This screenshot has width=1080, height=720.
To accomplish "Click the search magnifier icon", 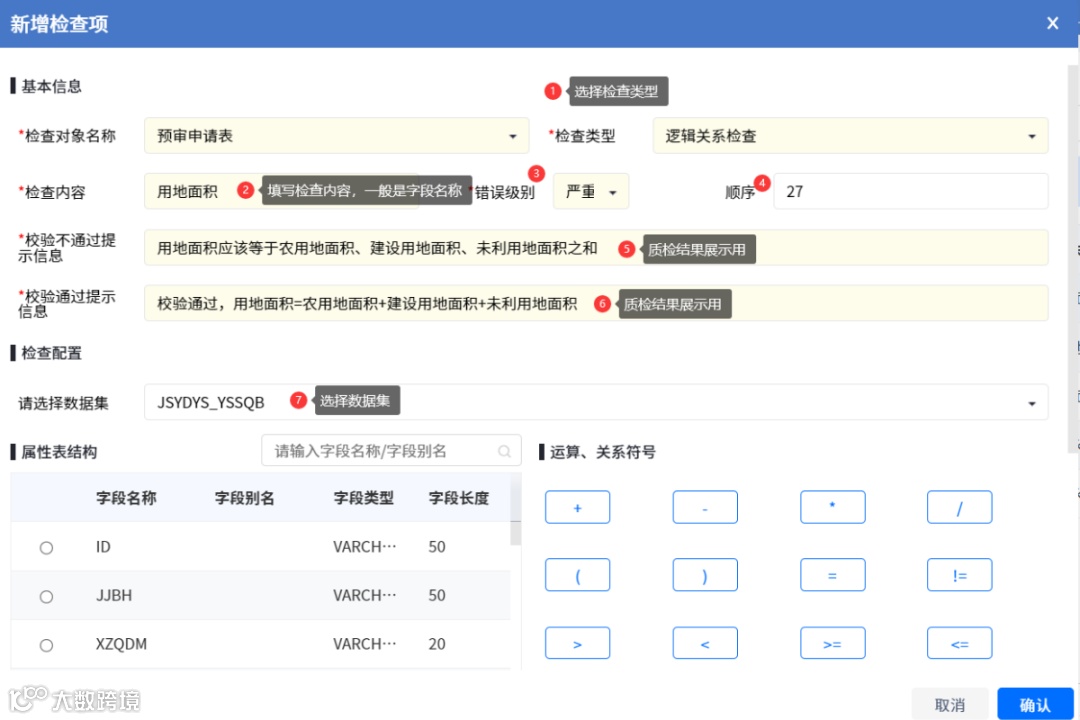I will [504, 451].
